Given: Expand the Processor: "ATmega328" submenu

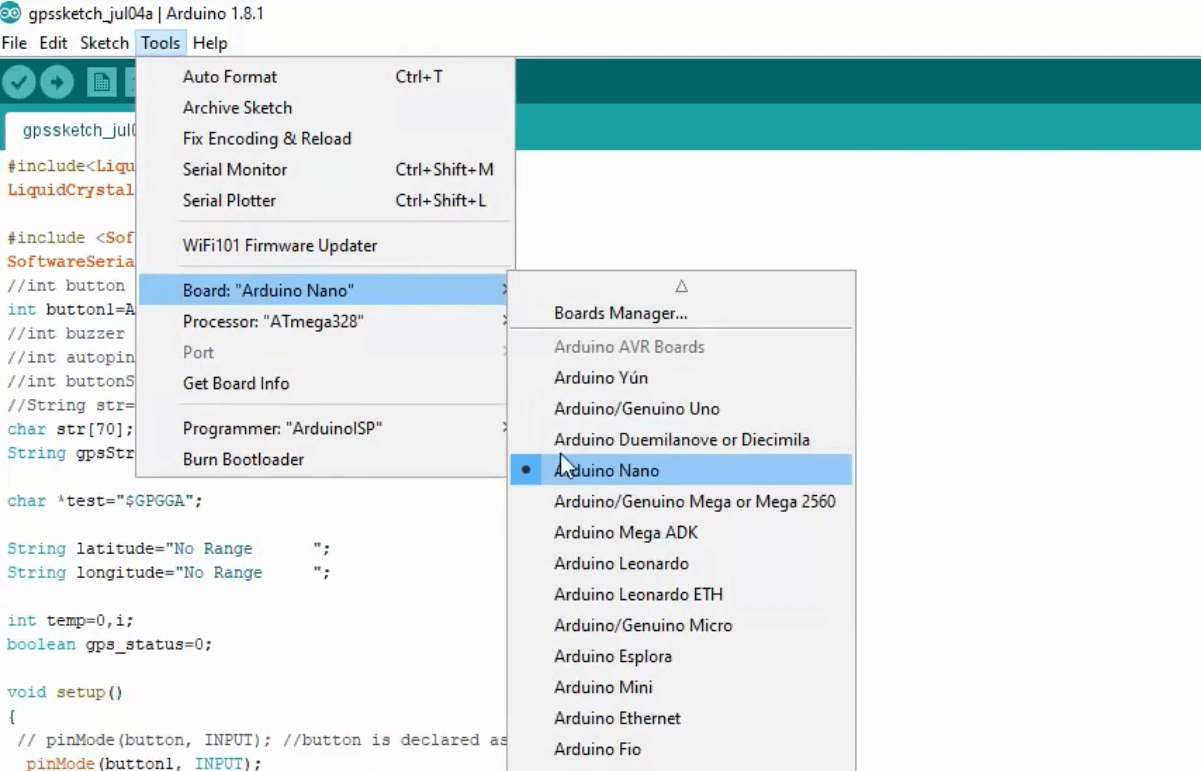Looking at the screenshot, I should tap(325, 321).
